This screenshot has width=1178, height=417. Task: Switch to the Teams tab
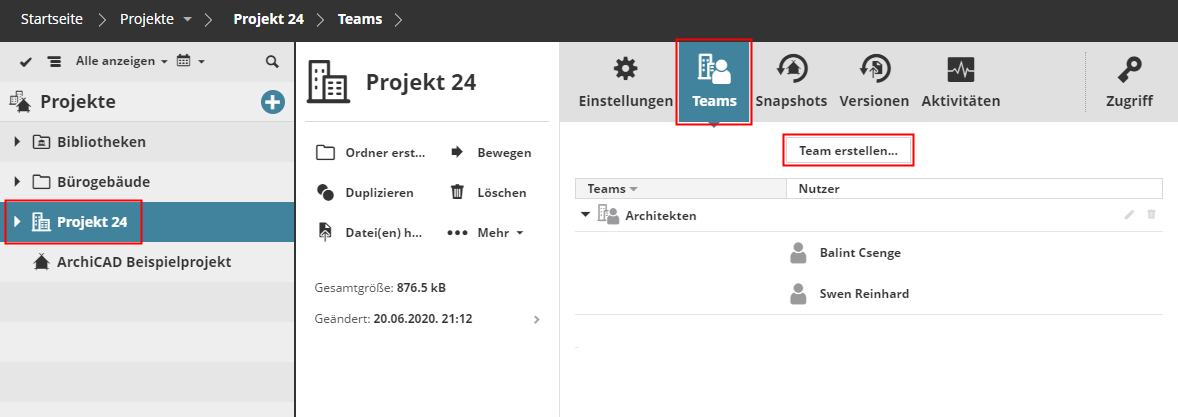714,81
